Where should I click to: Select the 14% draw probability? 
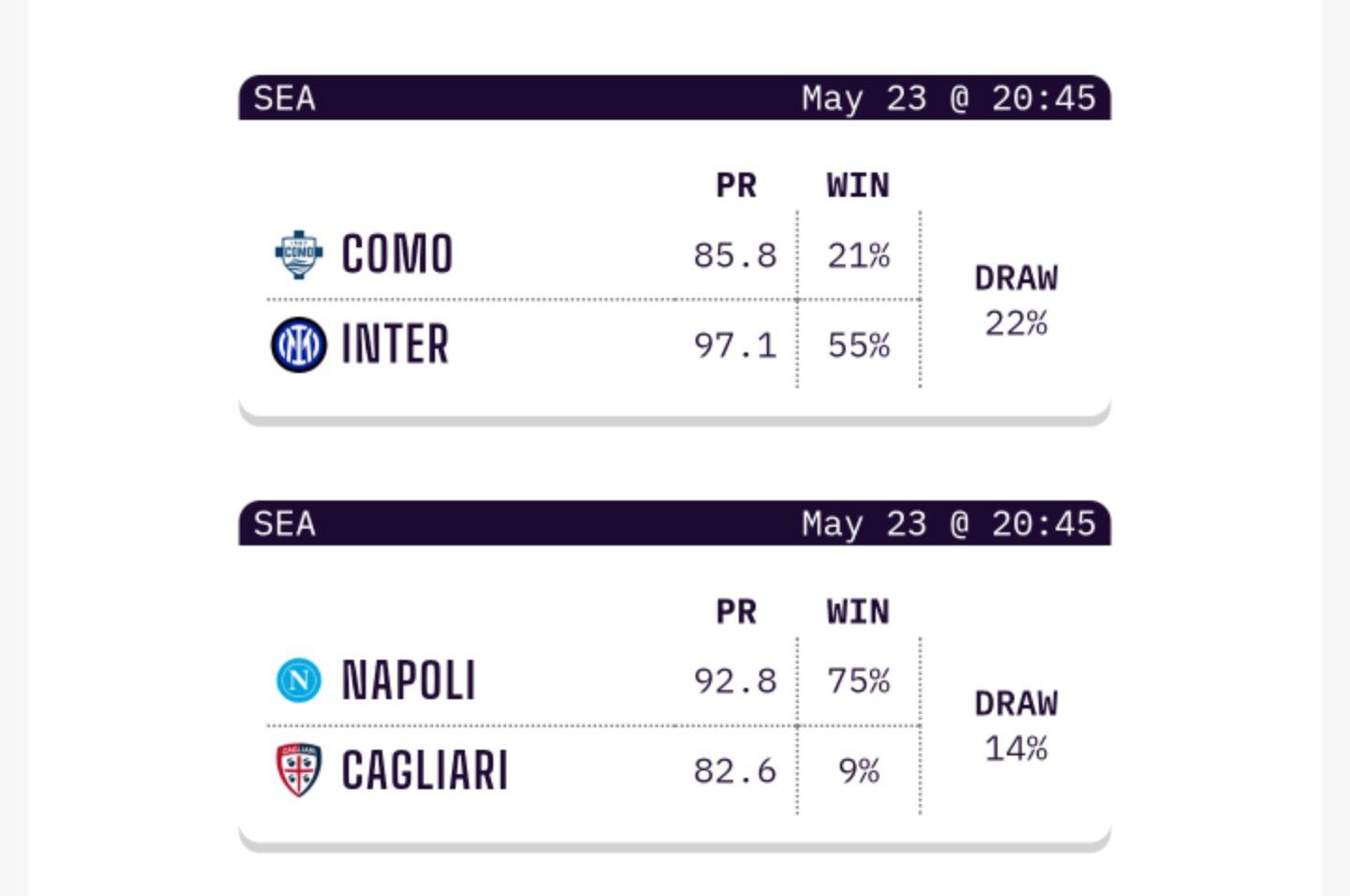pyautogui.click(x=1016, y=749)
